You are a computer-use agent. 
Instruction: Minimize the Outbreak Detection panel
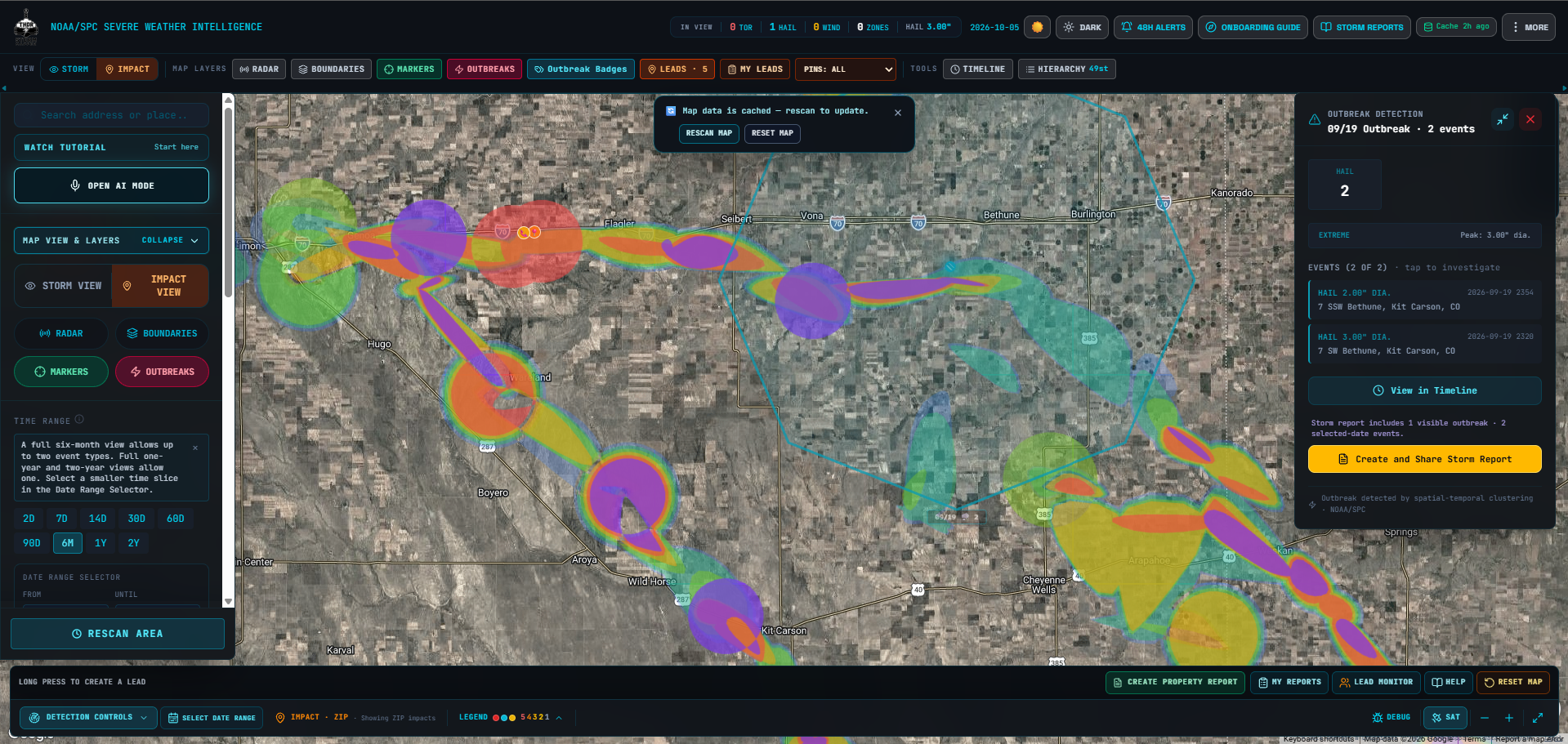tap(1503, 119)
